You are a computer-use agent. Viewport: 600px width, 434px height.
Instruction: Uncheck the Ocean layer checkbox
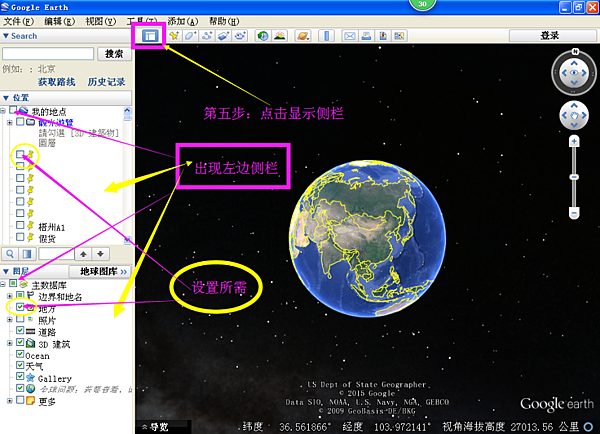tap(20, 354)
